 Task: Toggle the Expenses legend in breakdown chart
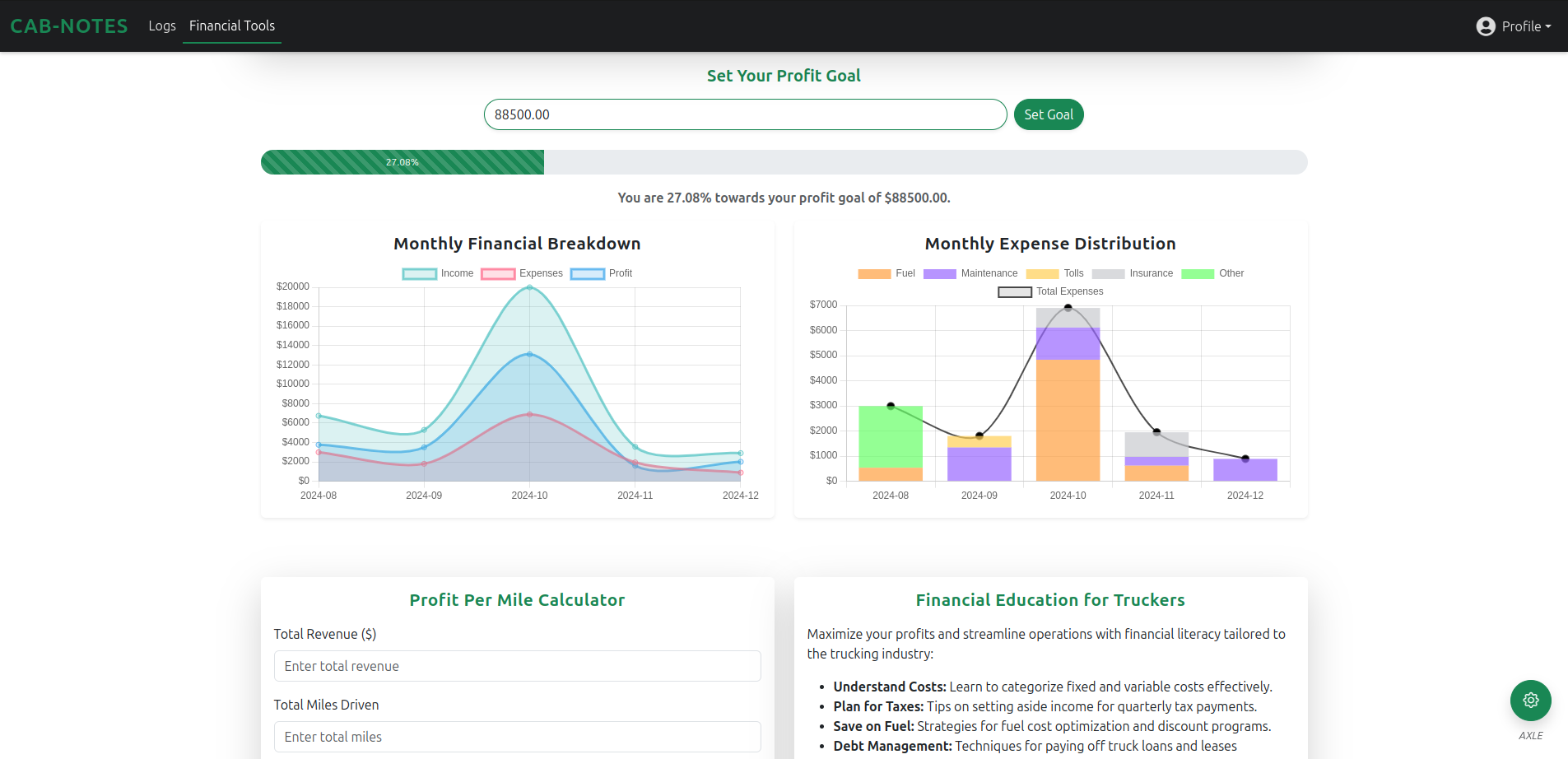click(x=522, y=274)
